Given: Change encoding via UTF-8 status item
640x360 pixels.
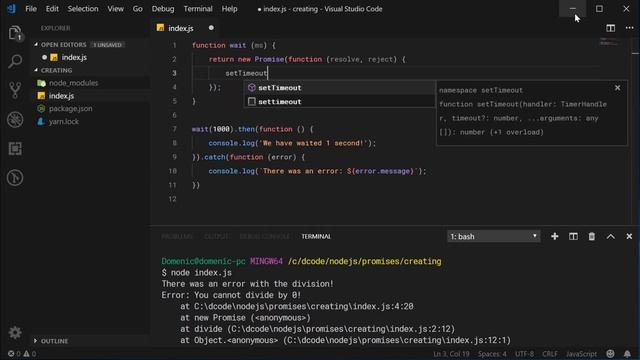Looking at the screenshot, I should click(524, 354).
